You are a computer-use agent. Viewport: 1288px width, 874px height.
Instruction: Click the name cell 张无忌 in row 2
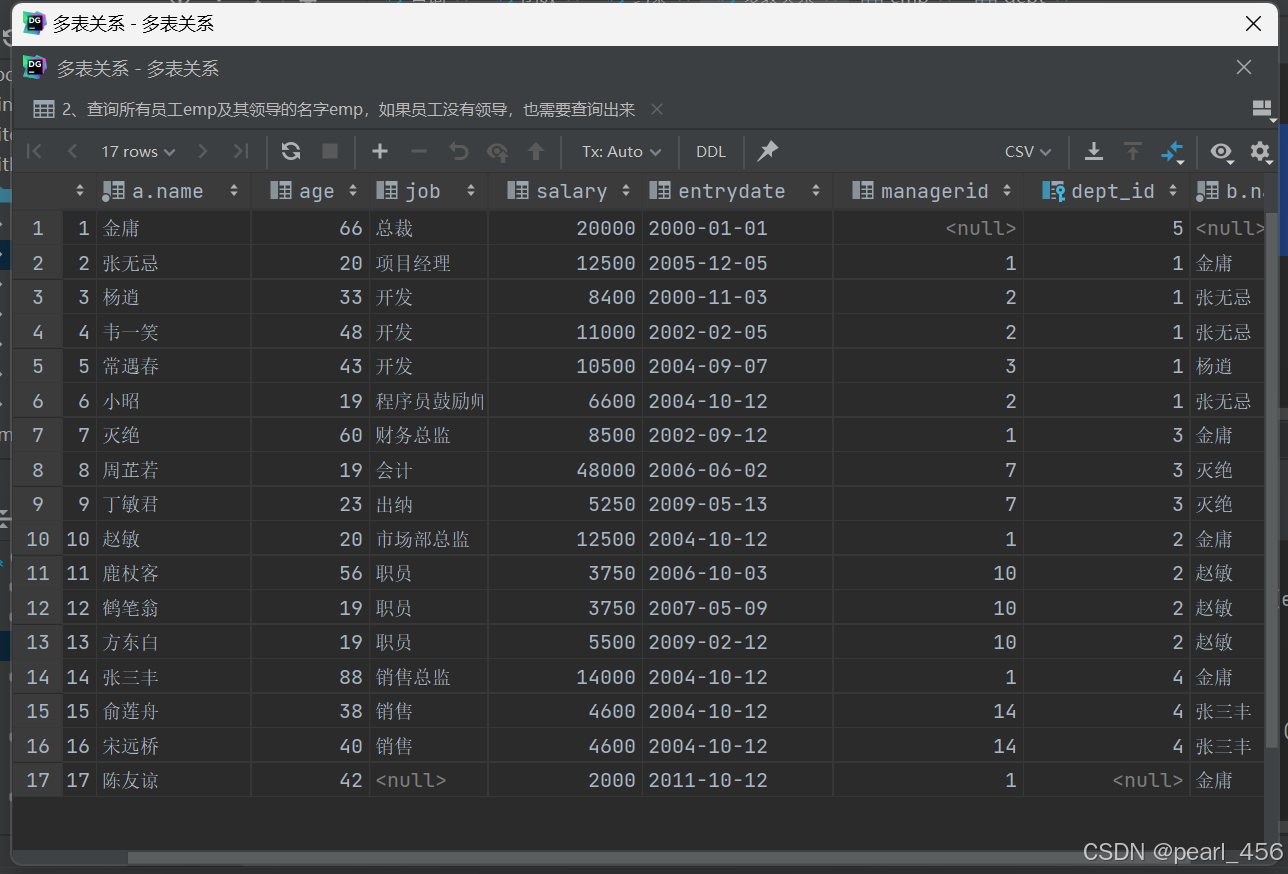(173, 263)
